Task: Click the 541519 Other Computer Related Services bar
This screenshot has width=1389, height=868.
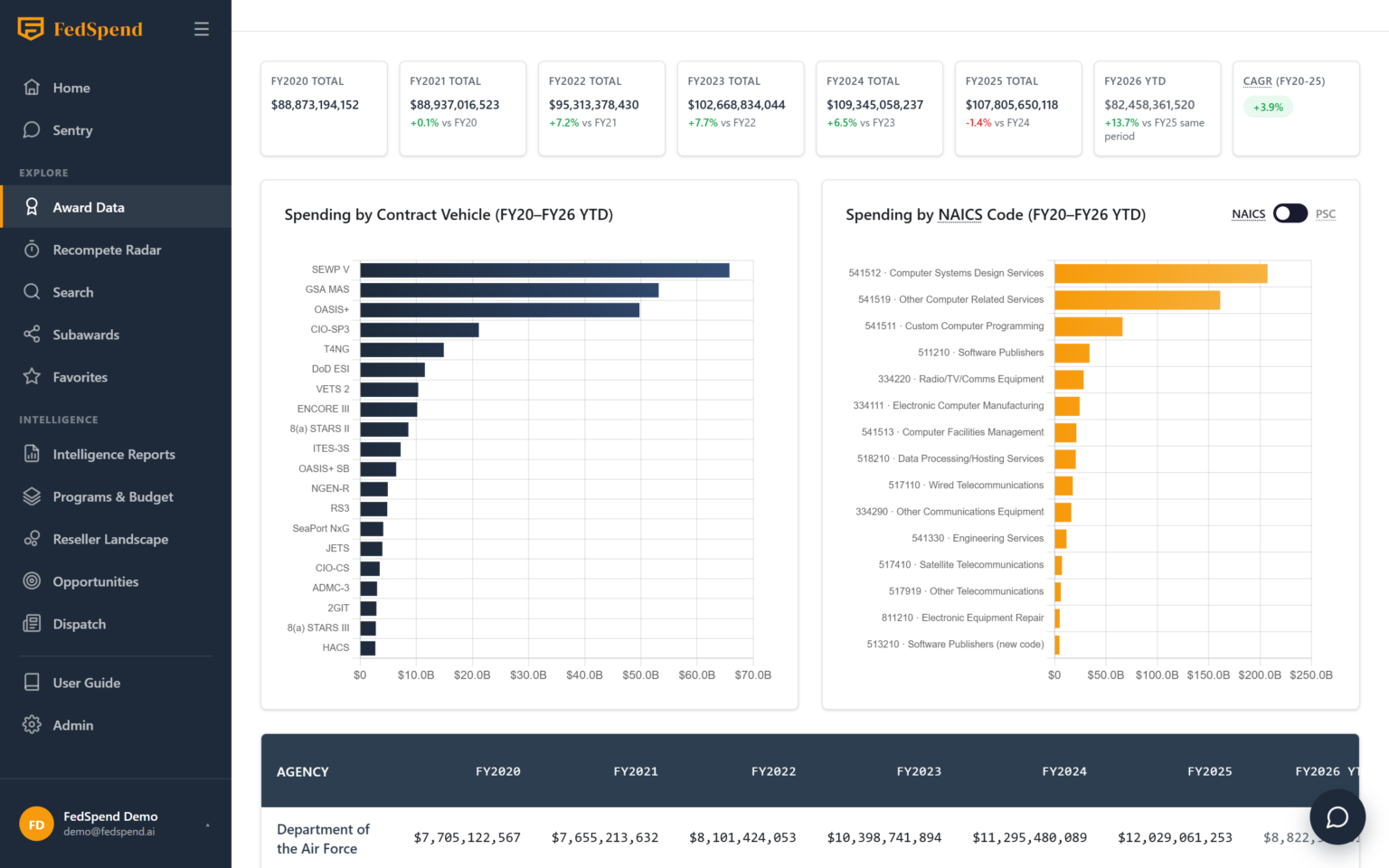Action: click(x=1138, y=299)
